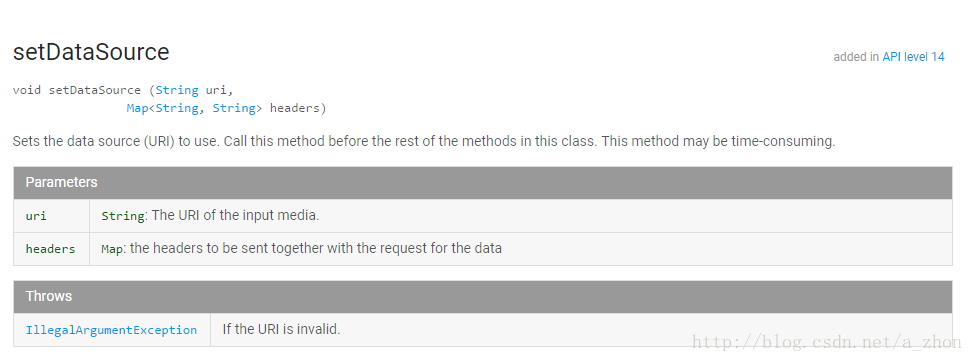Click 'The URI of the input media' text

point(235,216)
